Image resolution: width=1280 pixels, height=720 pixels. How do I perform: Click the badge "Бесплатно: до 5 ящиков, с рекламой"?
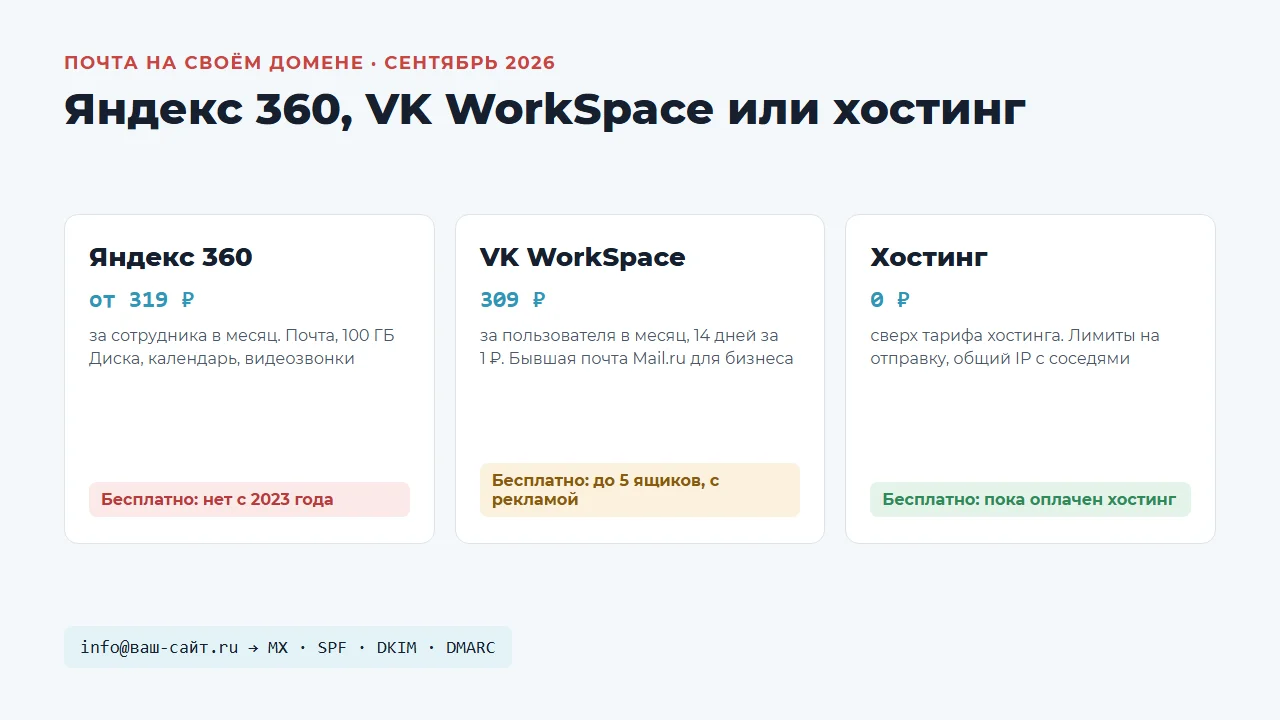pyautogui.click(x=640, y=490)
